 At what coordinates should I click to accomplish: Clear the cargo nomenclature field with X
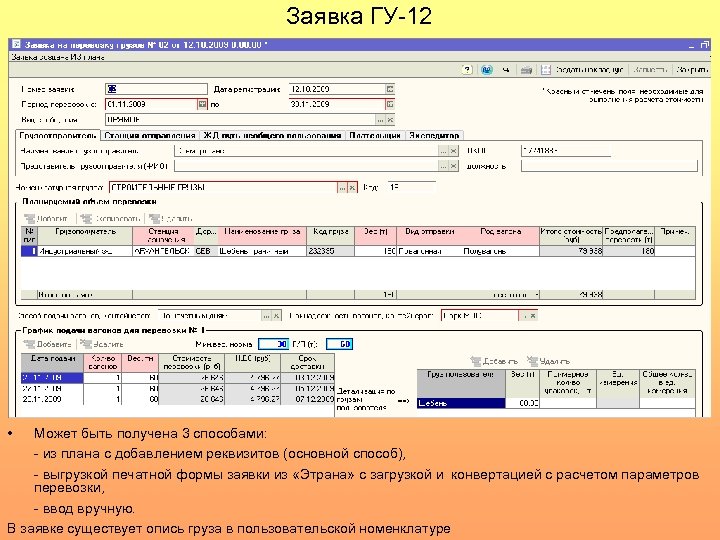(x=352, y=187)
